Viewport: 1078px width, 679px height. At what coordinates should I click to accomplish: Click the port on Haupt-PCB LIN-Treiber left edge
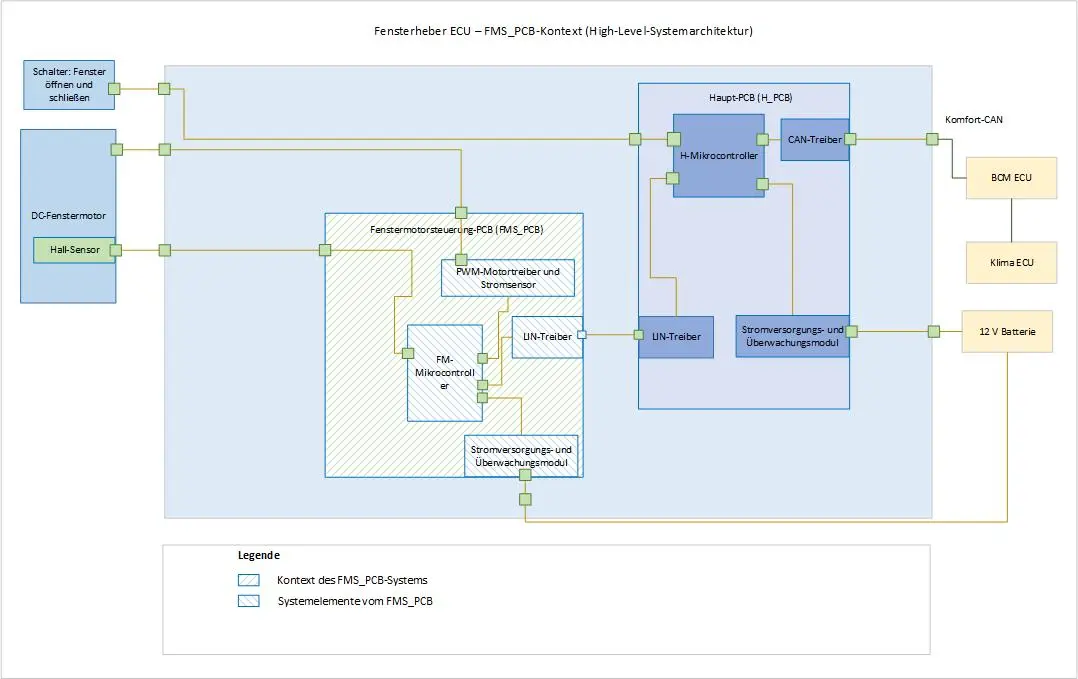pyautogui.click(x=639, y=335)
